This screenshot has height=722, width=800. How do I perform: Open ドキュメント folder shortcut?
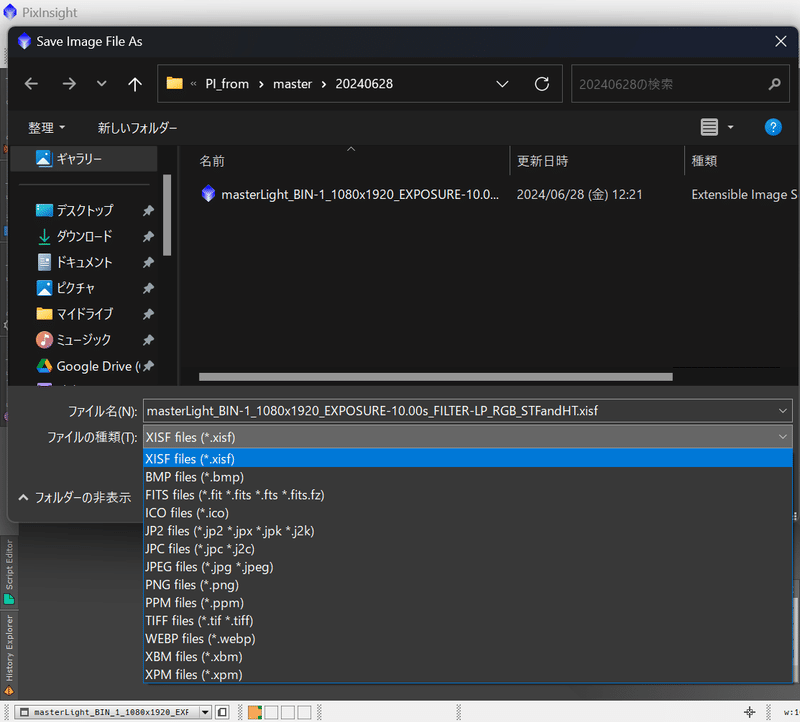84,262
